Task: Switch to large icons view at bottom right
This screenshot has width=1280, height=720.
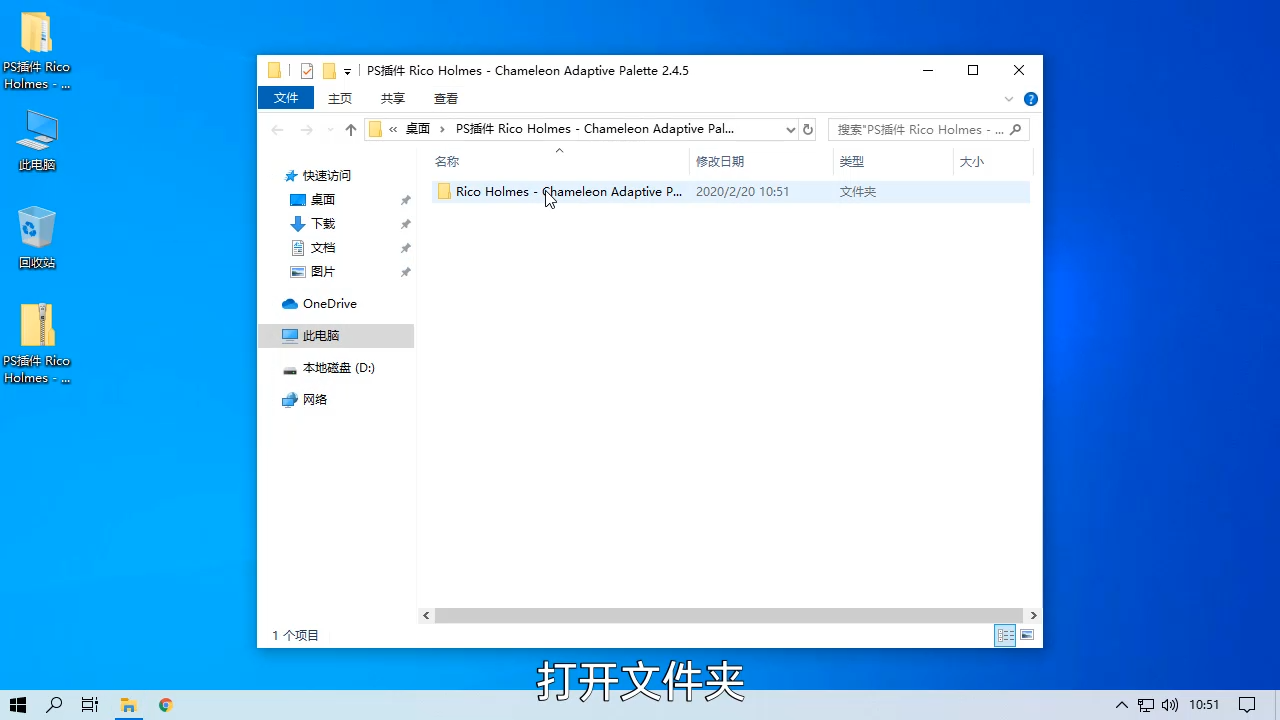Action: tap(1026, 635)
